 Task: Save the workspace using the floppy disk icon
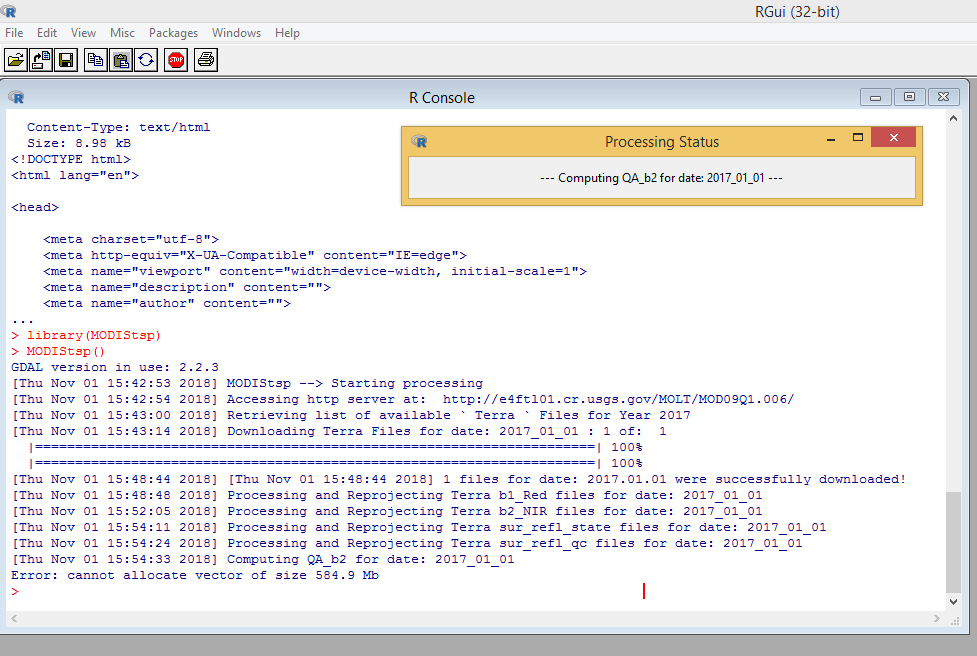[x=65, y=59]
